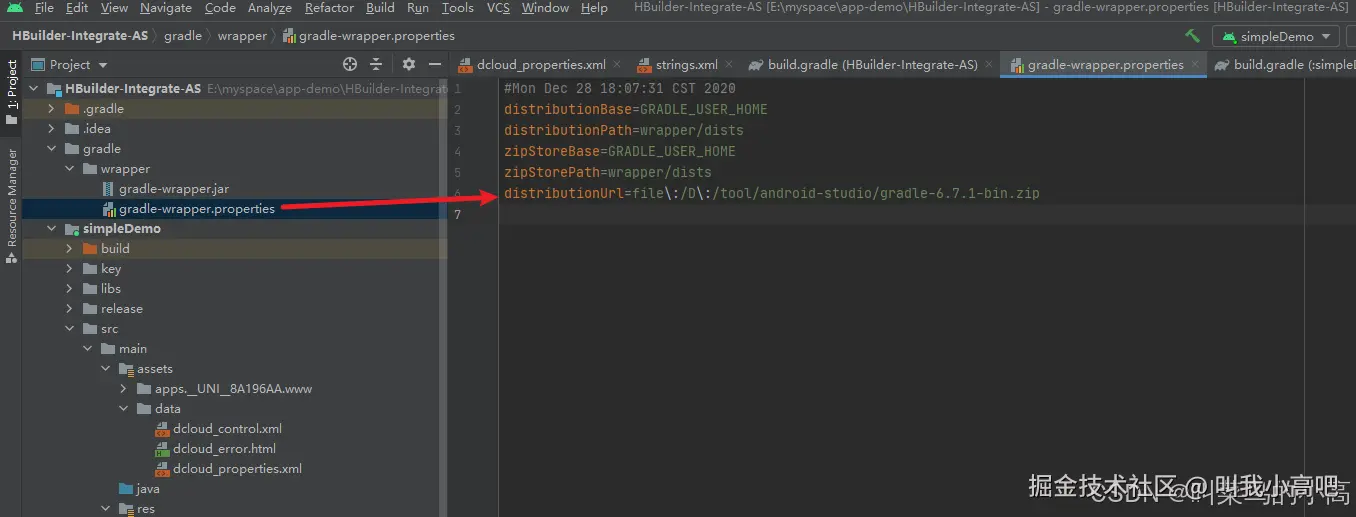This screenshot has width=1356, height=517.
Task: Click the Collapse All icon in Project panel
Action: 376,64
